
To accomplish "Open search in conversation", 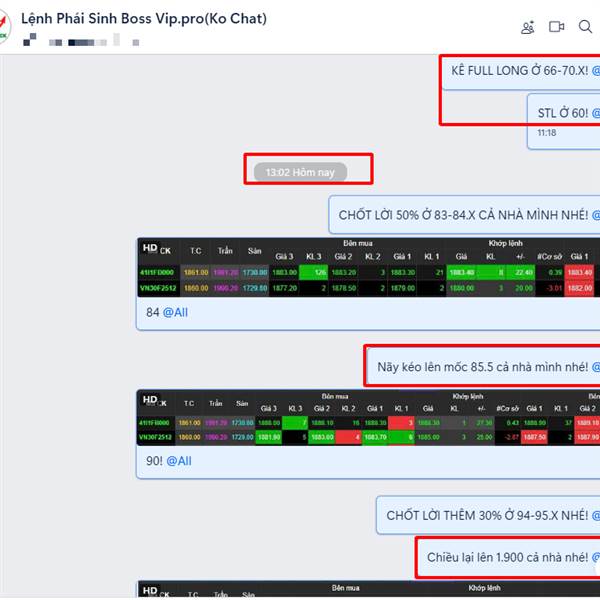I will coord(585,27).
